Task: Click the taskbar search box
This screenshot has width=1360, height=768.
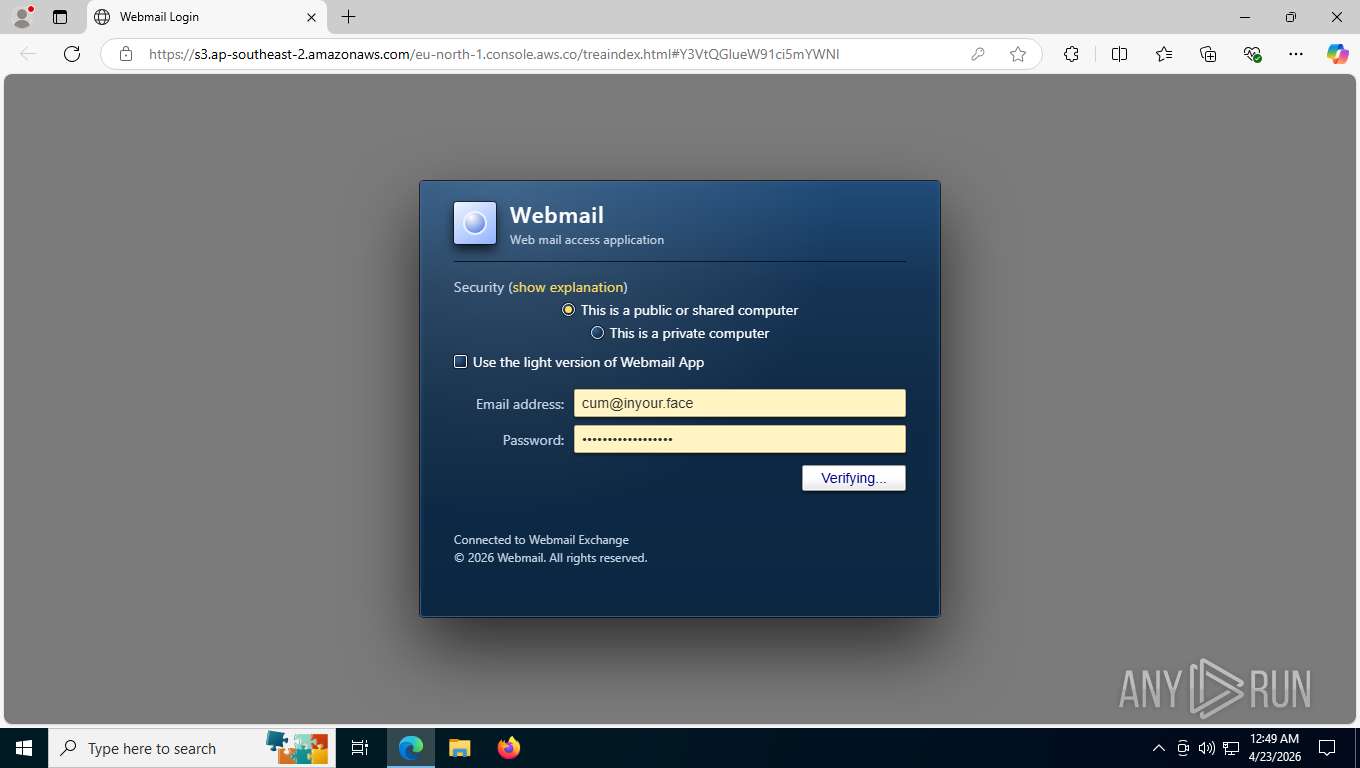Action: (192, 748)
